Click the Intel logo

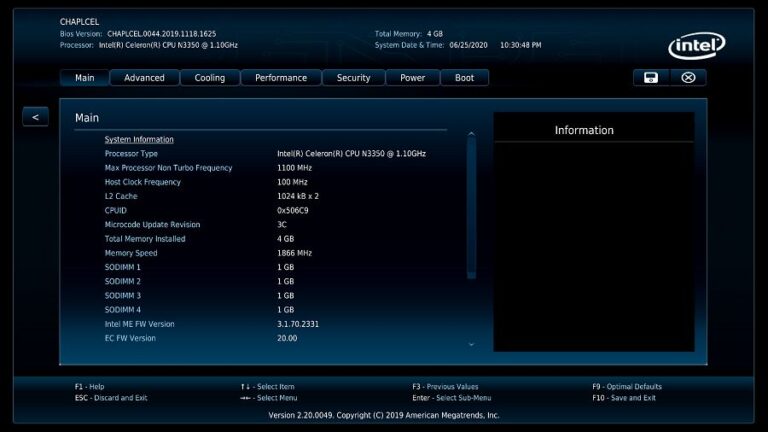coord(696,46)
